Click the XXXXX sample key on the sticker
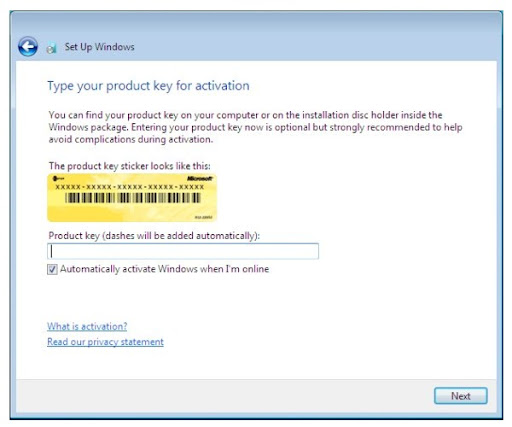The width and height of the screenshot is (512, 427). (130, 187)
